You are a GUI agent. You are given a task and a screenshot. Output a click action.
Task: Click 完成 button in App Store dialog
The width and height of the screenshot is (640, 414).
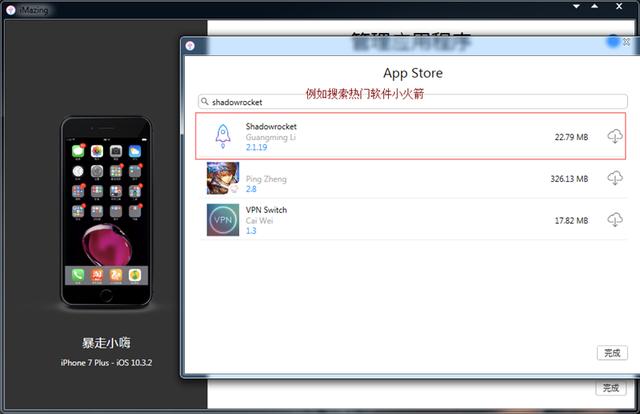tap(612, 353)
